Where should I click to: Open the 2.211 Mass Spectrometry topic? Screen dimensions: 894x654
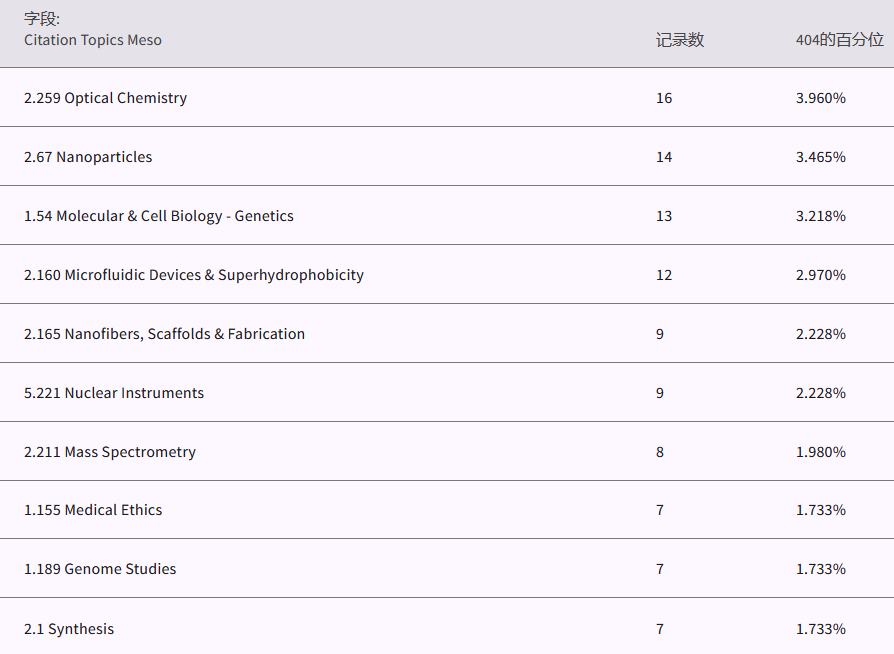(x=110, y=452)
